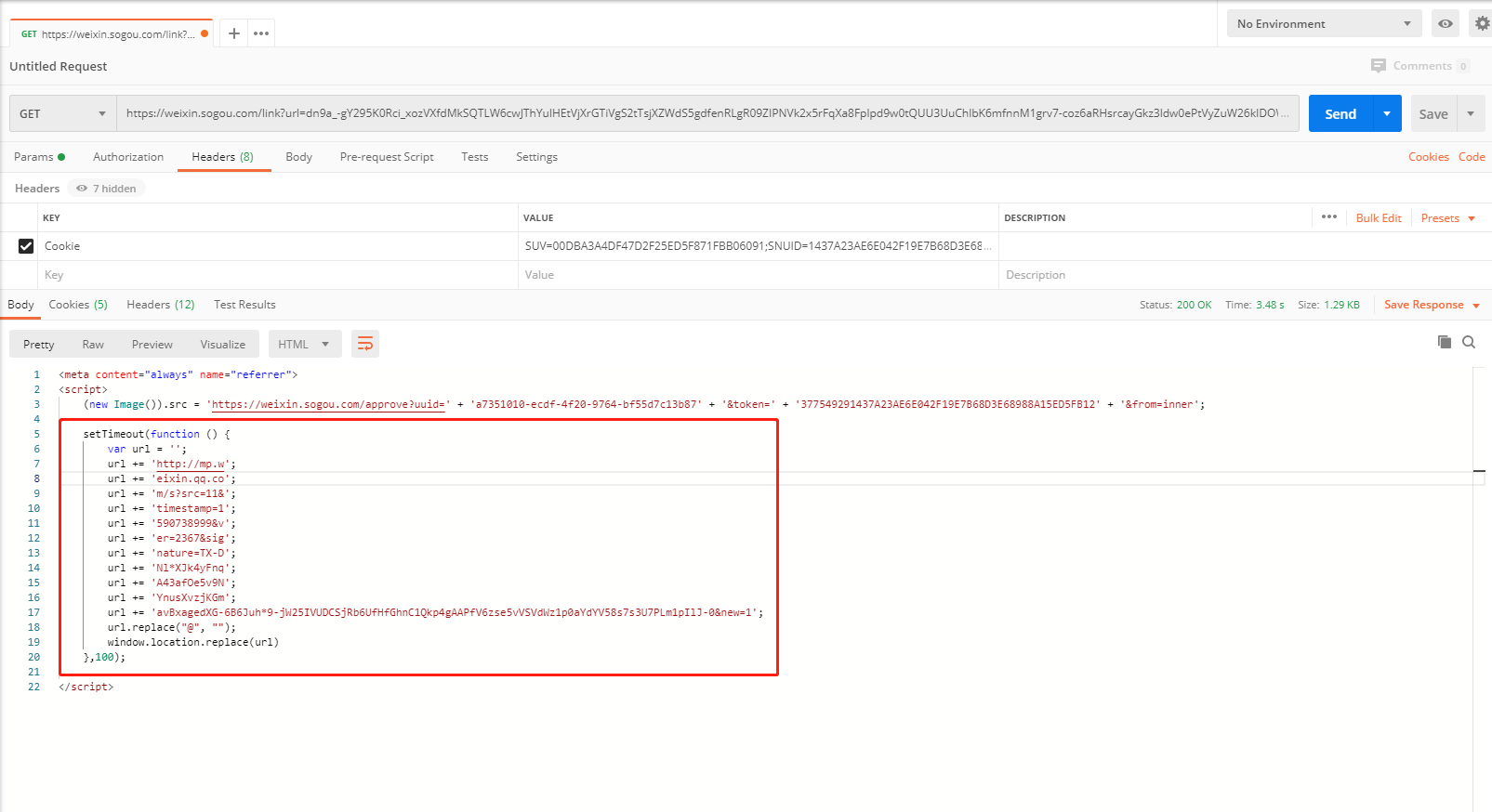1492x812 pixels.
Task: Open the response Headers (12) tab
Action: click(161, 305)
